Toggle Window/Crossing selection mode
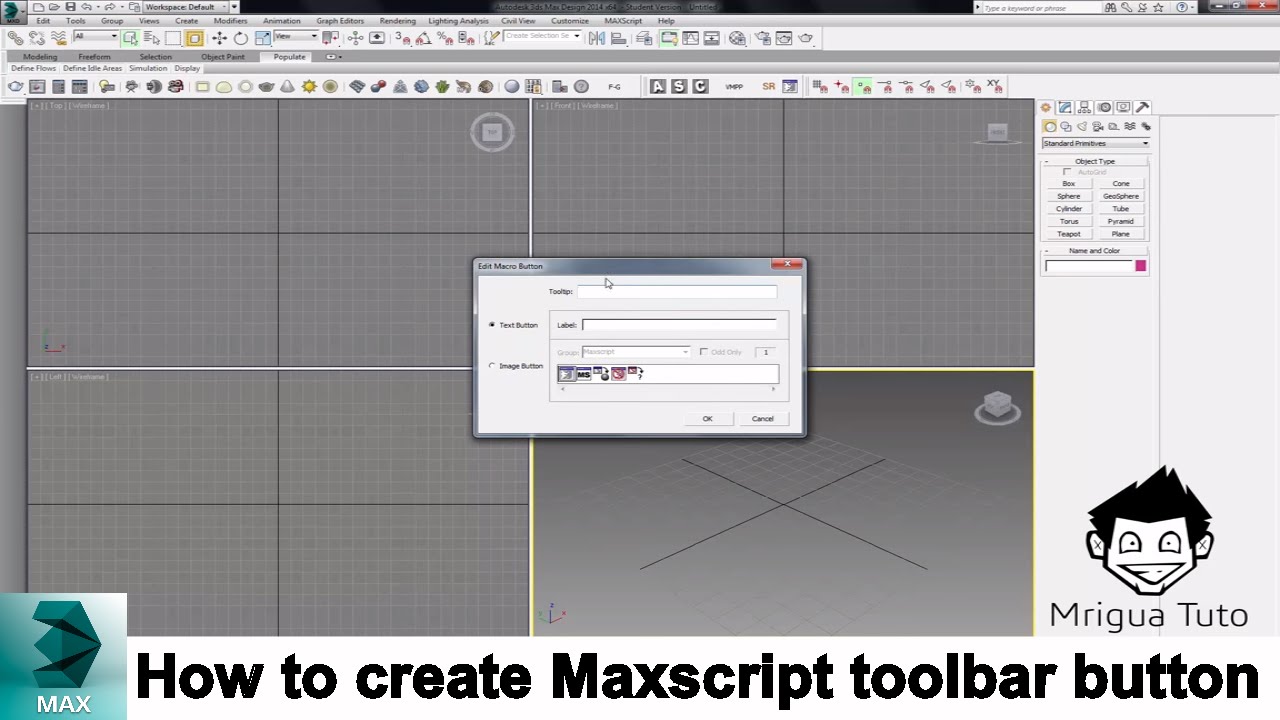Image resolution: width=1280 pixels, height=720 pixels. [194, 38]
